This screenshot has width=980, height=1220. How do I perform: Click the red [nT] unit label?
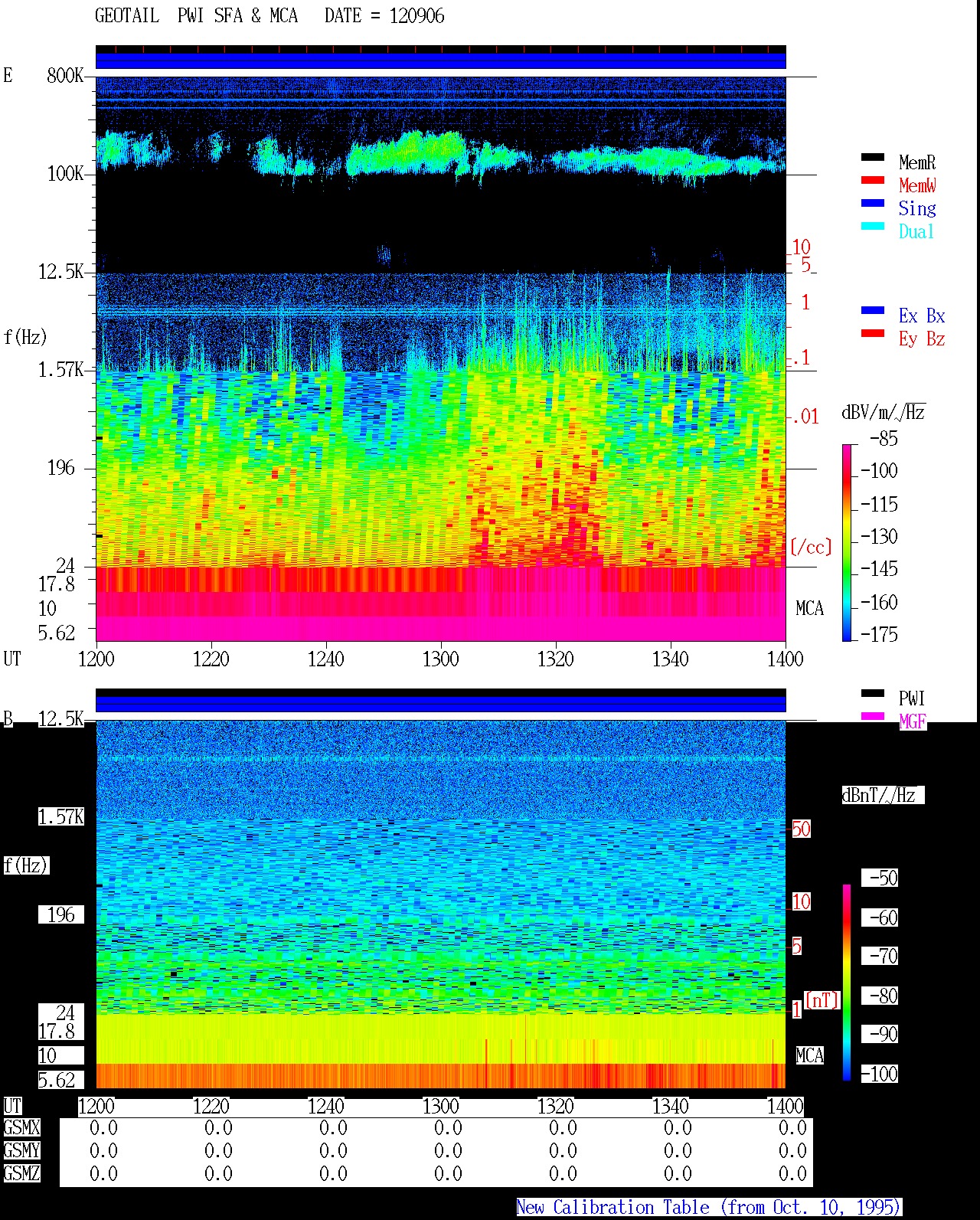click(x=822, y=1000)
